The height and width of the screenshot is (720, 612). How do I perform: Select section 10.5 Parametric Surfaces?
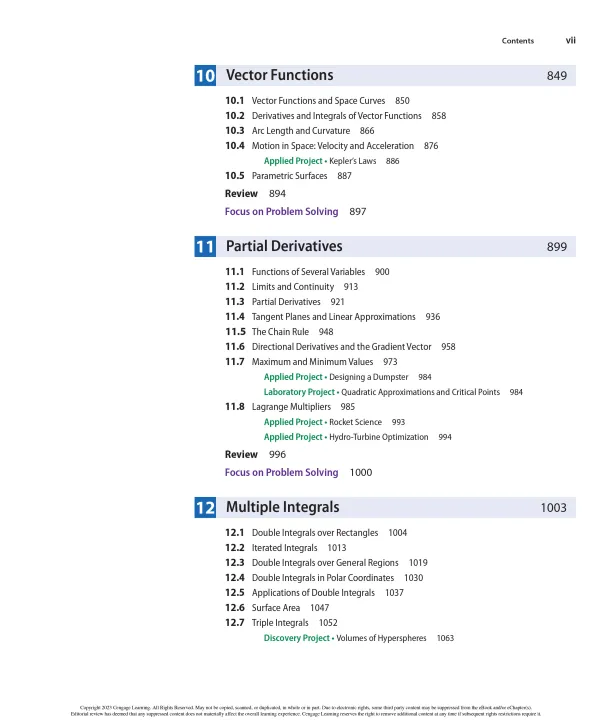(x=289, y=175)
